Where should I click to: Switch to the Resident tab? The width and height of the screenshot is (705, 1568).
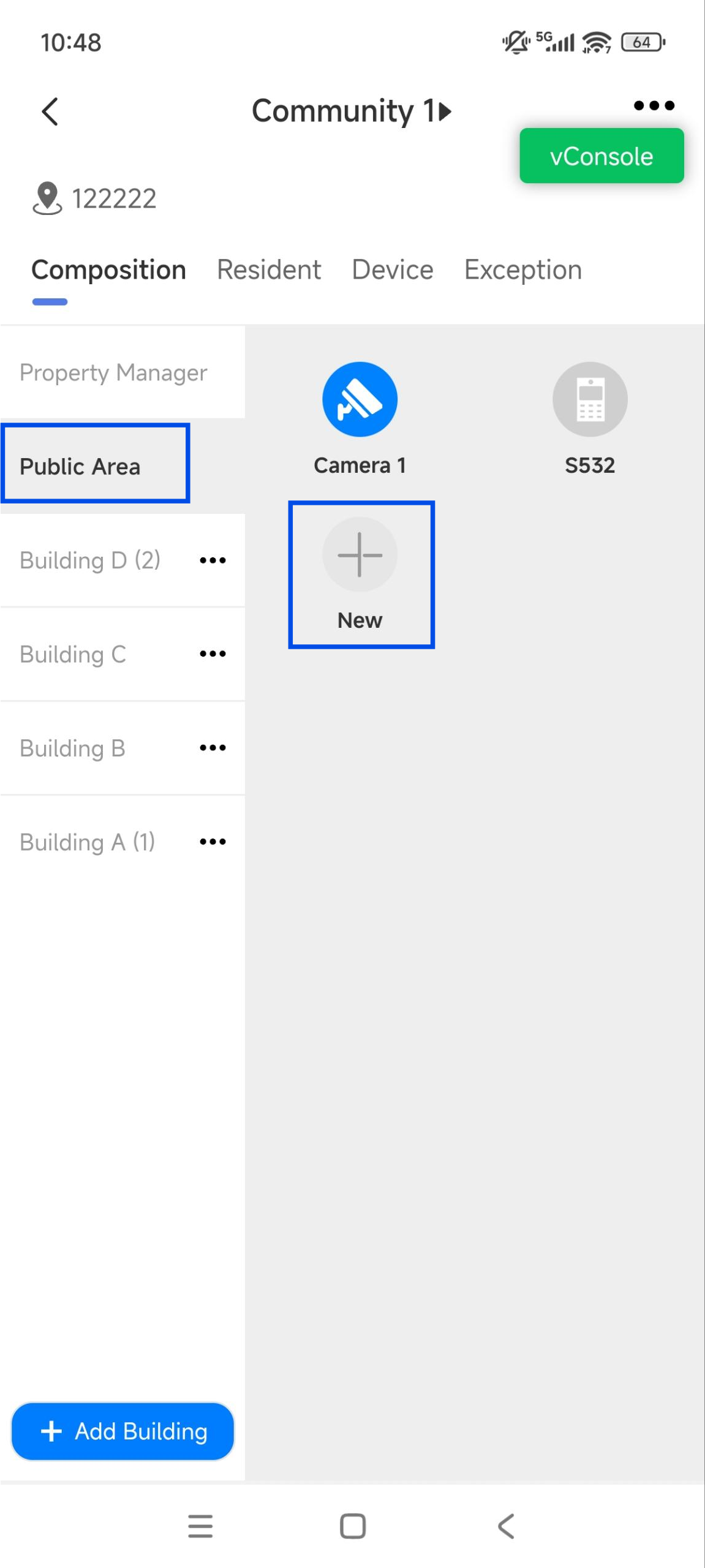(x=269, y=269)
